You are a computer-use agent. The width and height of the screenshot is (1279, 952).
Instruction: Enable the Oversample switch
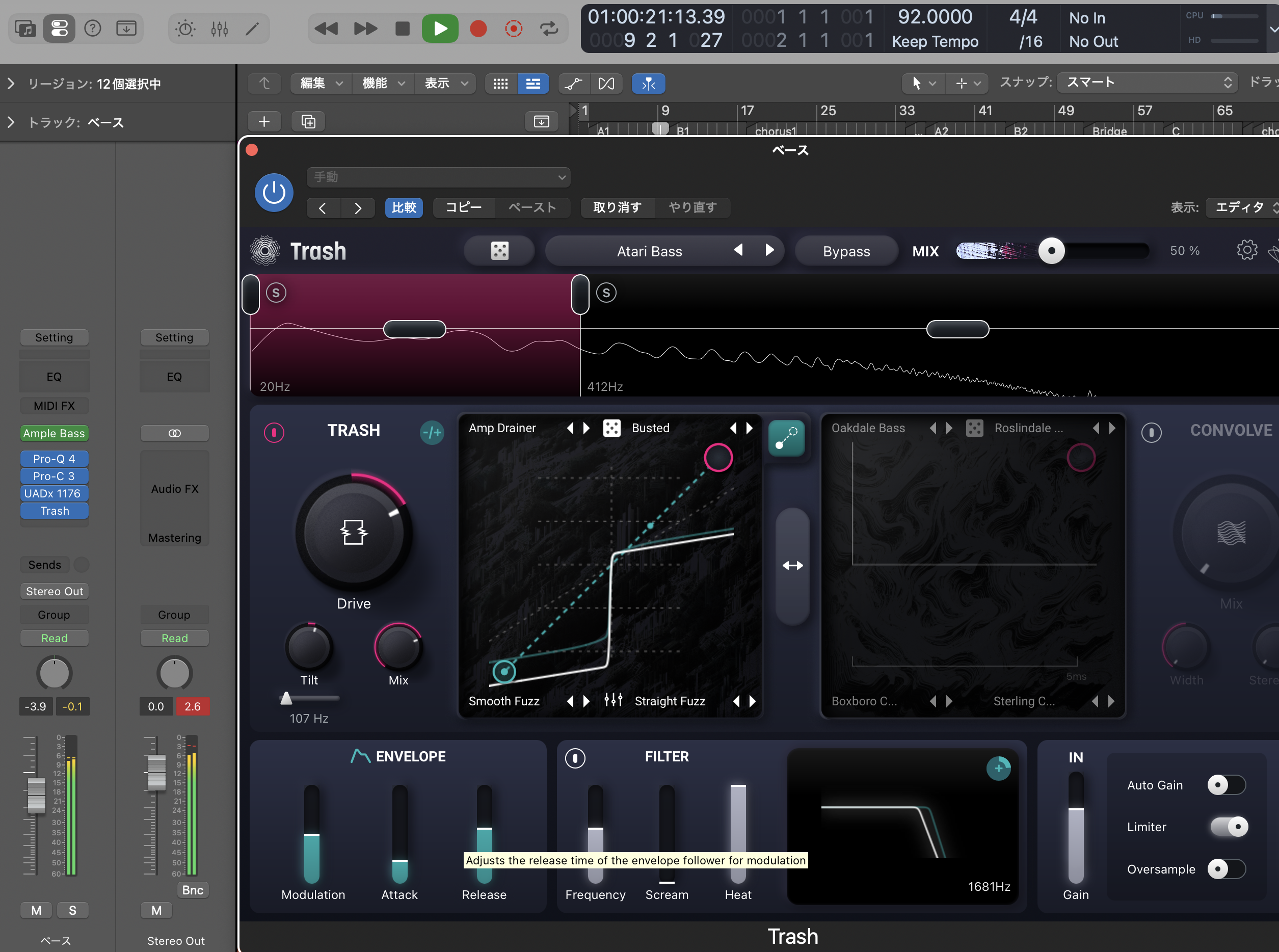click(1227, 869)
